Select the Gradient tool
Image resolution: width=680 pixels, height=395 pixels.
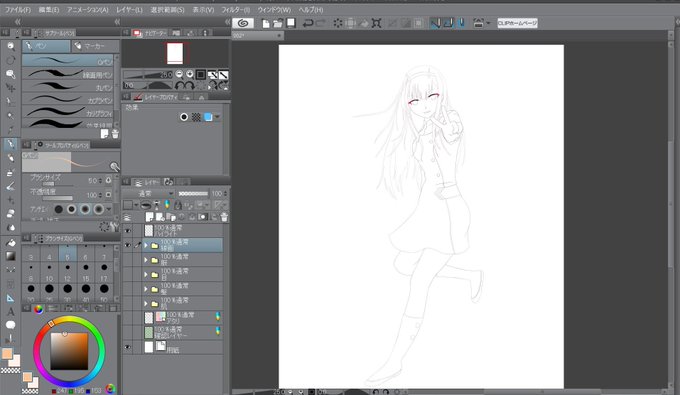pos(10,256)
